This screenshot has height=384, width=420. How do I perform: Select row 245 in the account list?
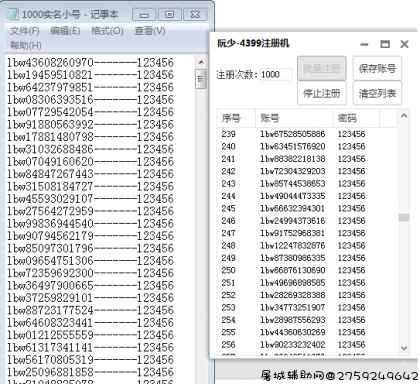pyautogui.click(x=307, y=208)
